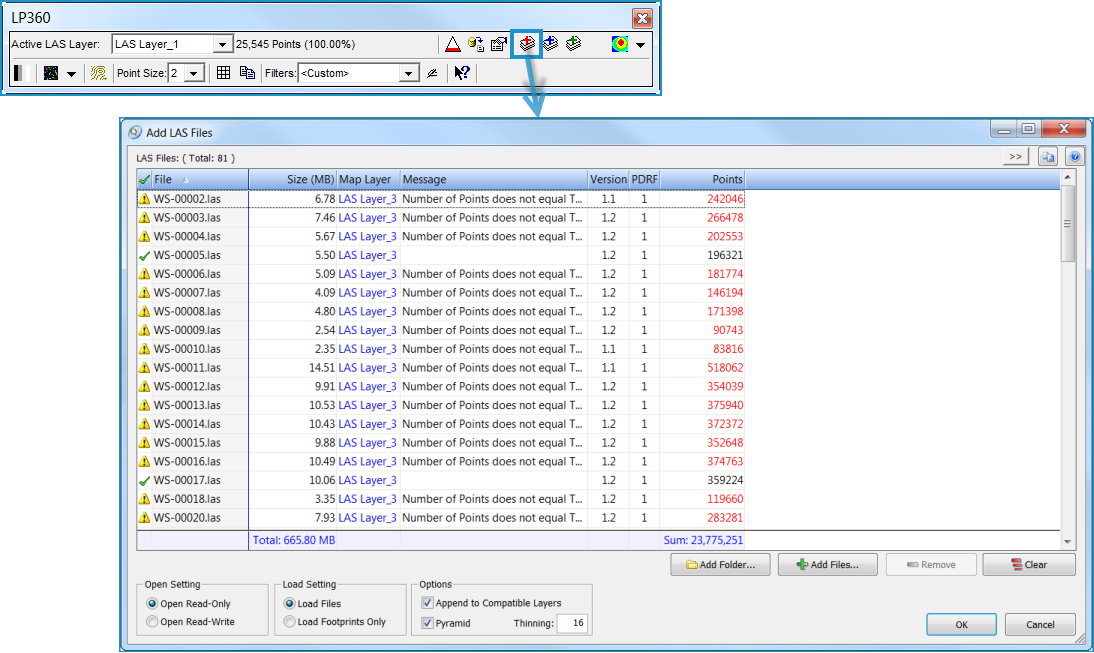Click warning icon beside WS-00020.las
Image resolution: width=1094 pixels, height=653 pixels.
point(144,518)
